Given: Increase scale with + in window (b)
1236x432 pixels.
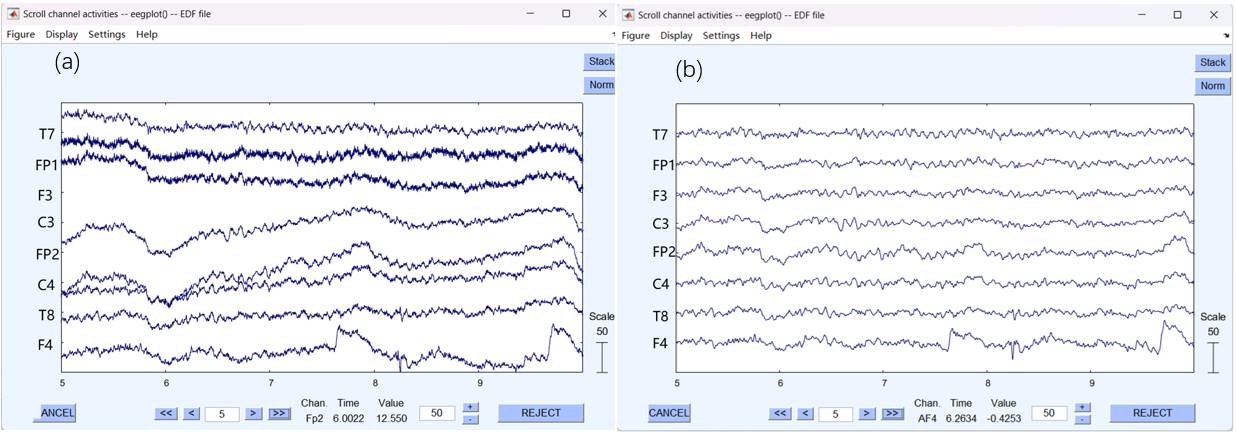Looking at the screenshot, I should pyautogui.click(x=1083, y=408).
